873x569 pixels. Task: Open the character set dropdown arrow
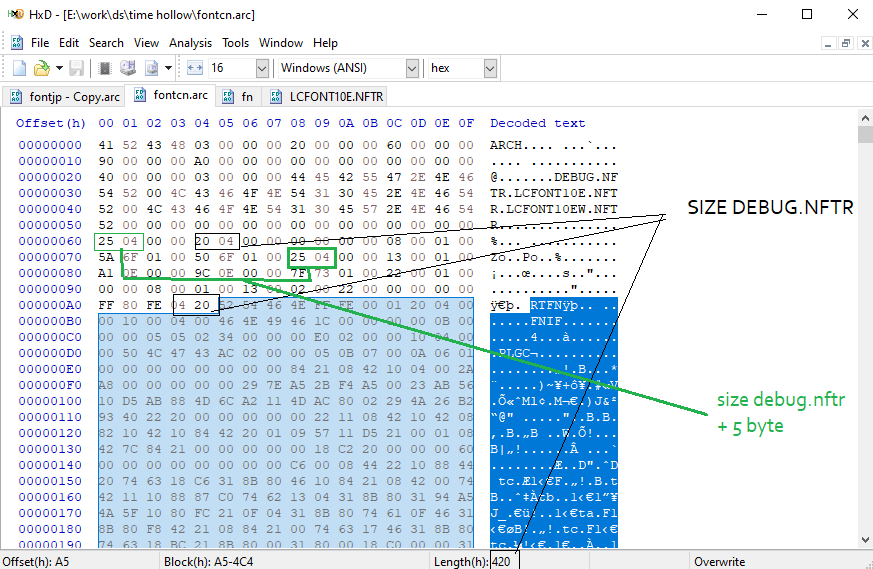[412, 68]
